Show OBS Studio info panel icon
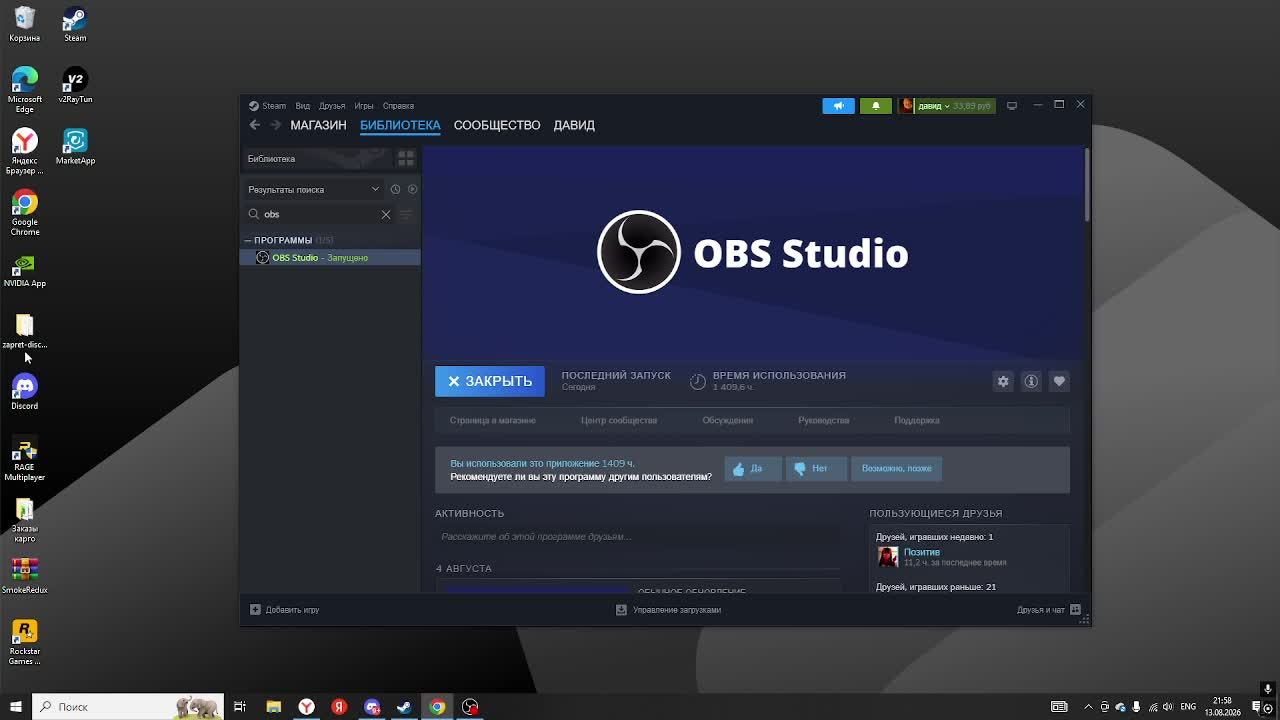The image size is (1280, 720). click(x=1031, y=381)
